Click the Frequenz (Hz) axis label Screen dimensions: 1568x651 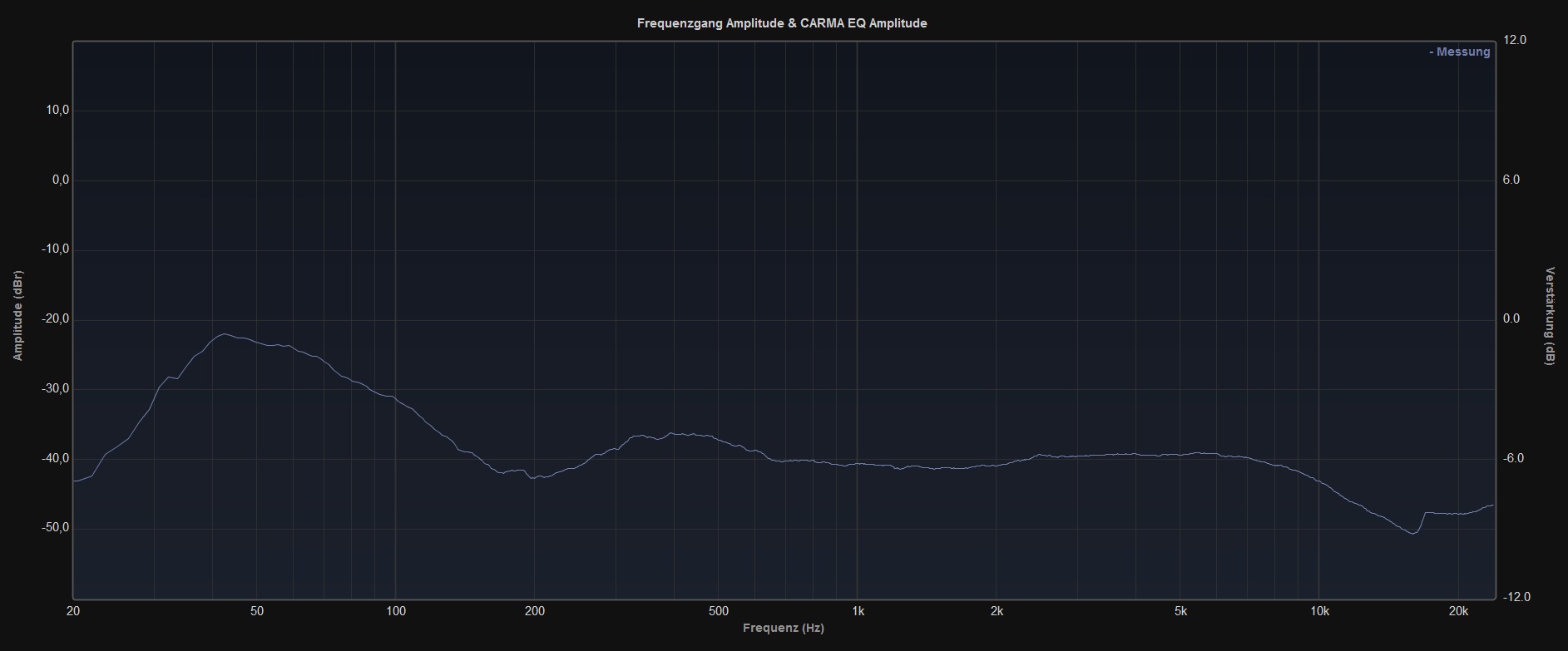pyautogui.click(x=783, y=628)
